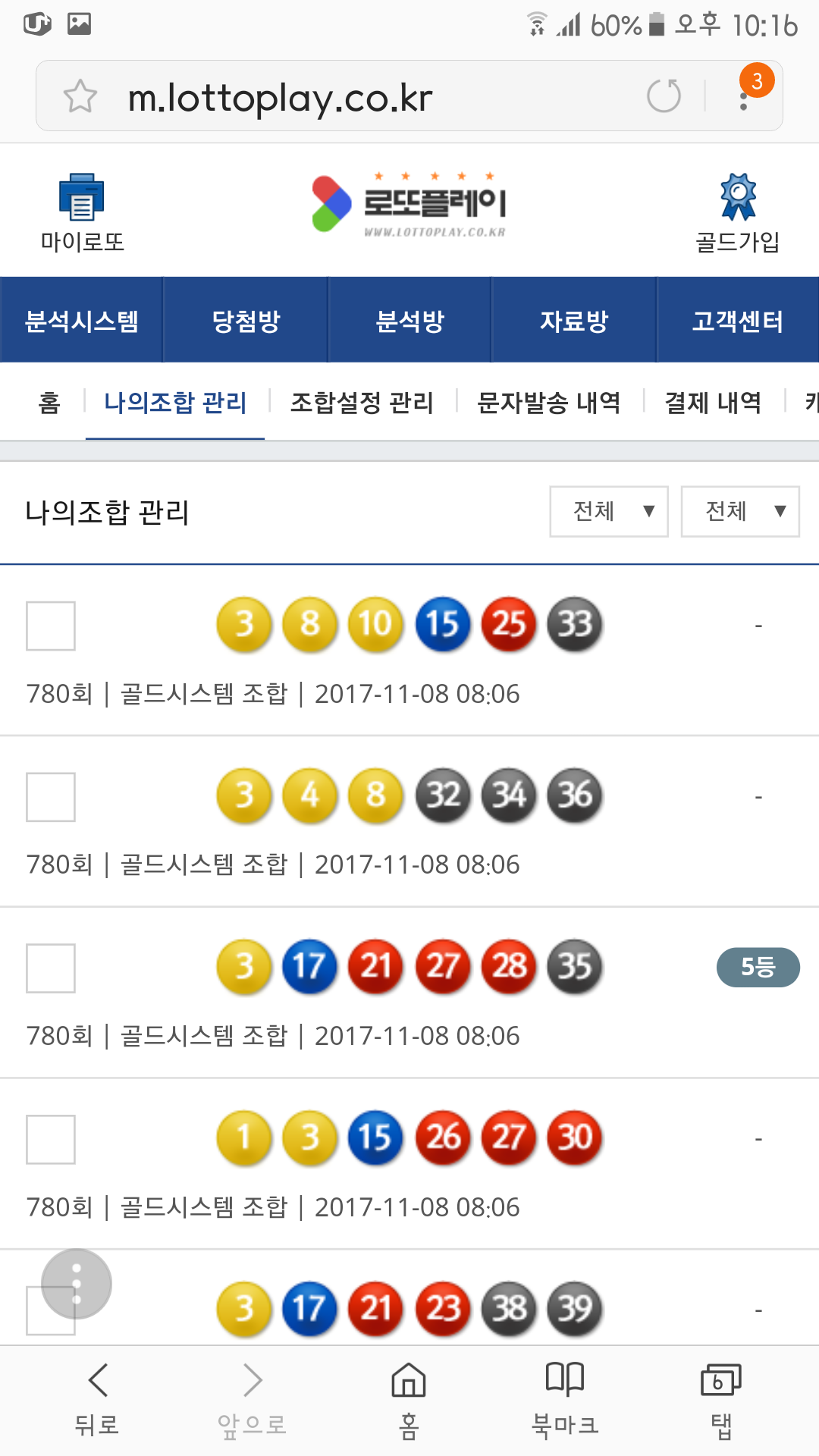Open the 탭 tab switcher icon
This screenshot has height=1456, width=819.
[x=720, y=1380]
